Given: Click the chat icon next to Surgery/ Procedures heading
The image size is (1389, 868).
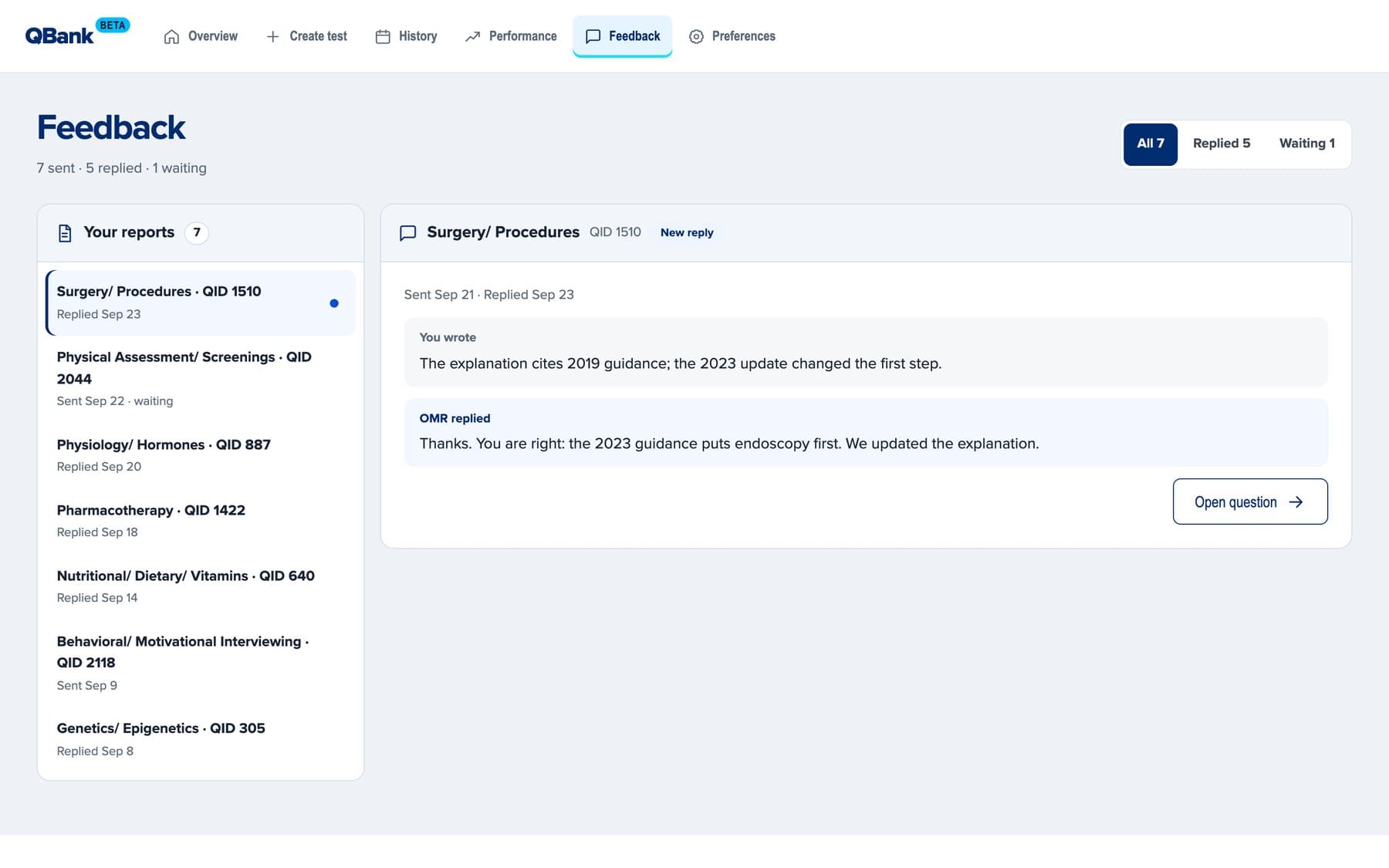Looking at the screenshot, I should coord(407,232).
